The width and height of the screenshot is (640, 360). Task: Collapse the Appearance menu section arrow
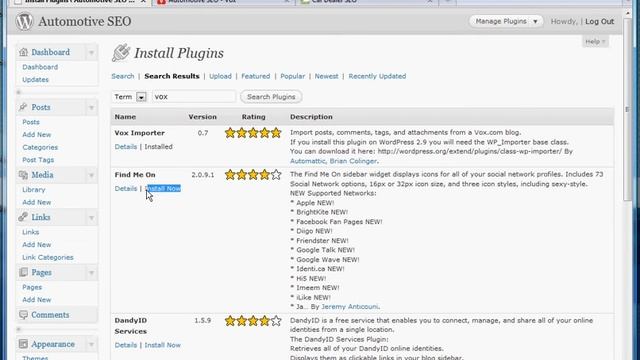91,345
